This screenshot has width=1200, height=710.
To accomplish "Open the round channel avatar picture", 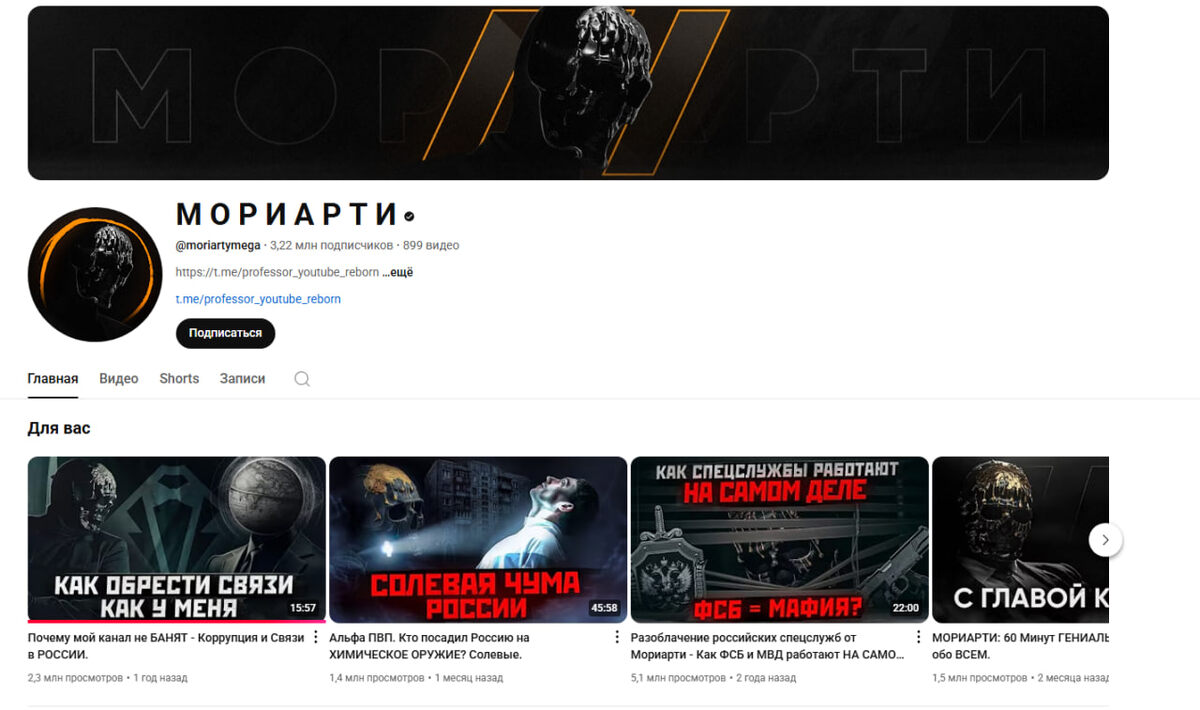I will click(95, 275).
